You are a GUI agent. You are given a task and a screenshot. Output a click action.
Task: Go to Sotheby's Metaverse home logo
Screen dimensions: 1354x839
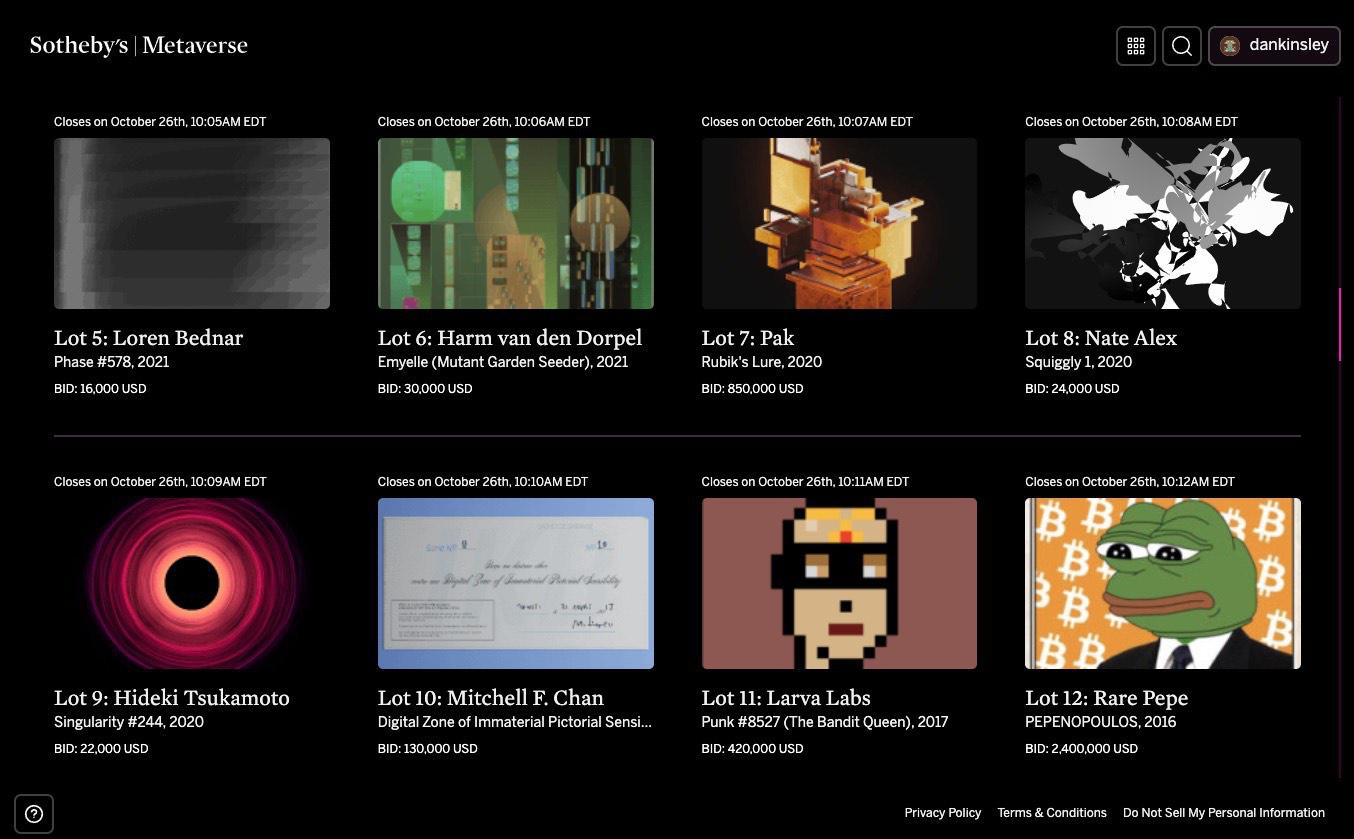(x=139, y=45)
